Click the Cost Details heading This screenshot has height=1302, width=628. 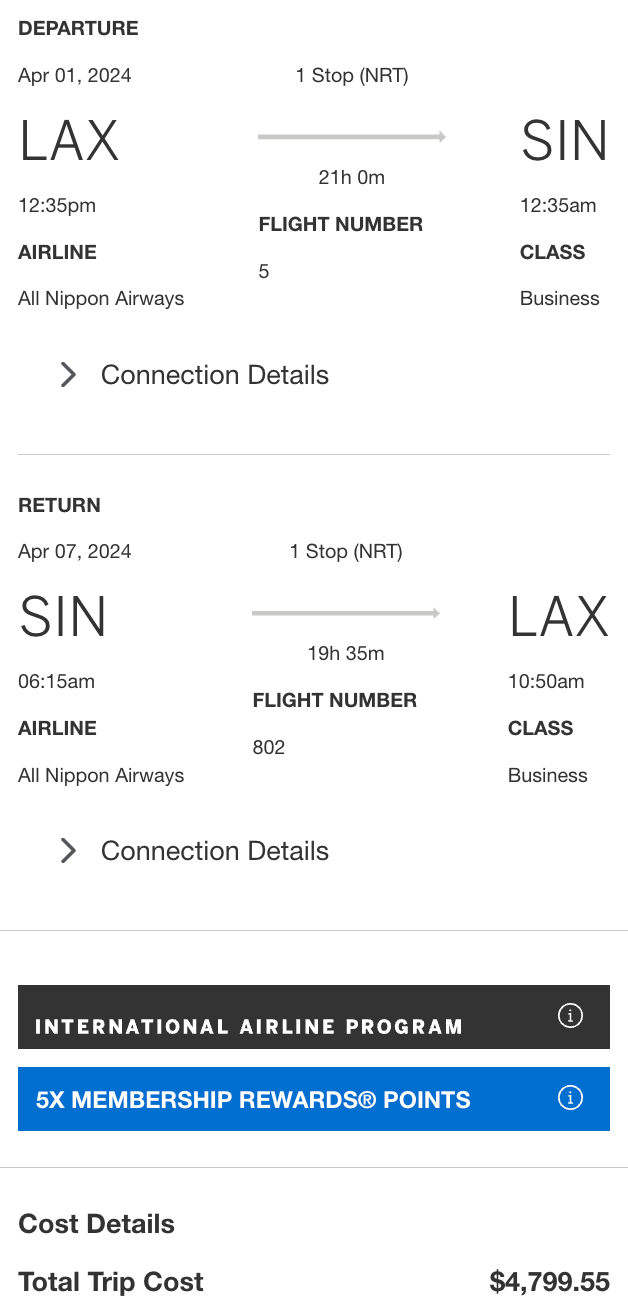[x=96, y=1223]
